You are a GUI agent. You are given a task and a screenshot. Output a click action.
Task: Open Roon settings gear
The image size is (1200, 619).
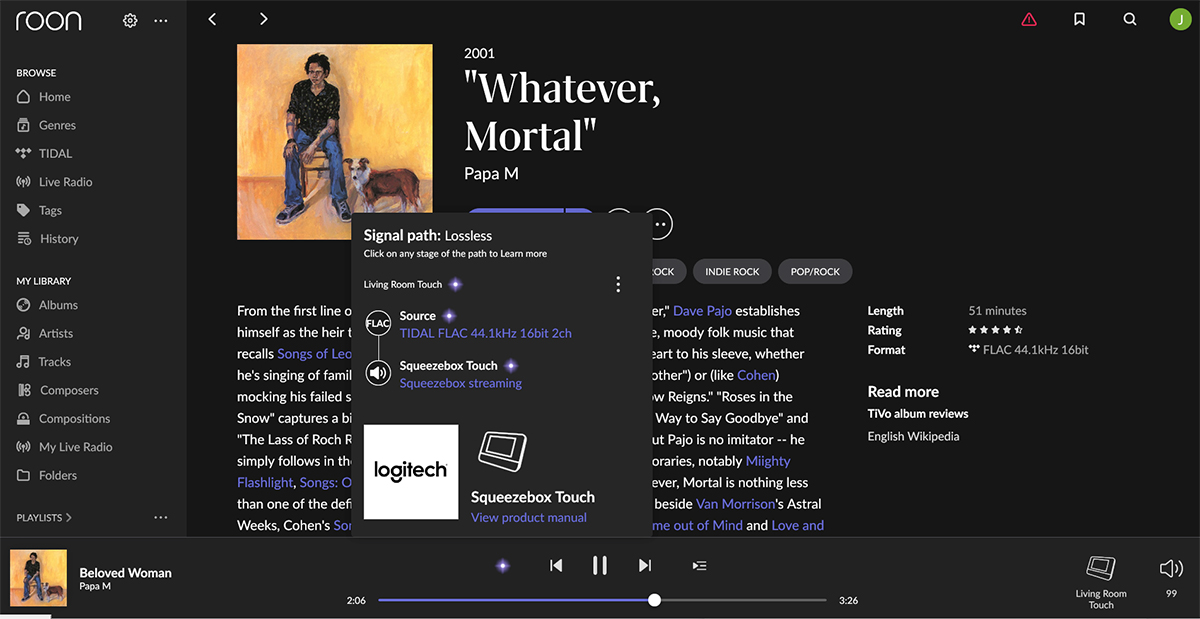[x=130, y=20]
